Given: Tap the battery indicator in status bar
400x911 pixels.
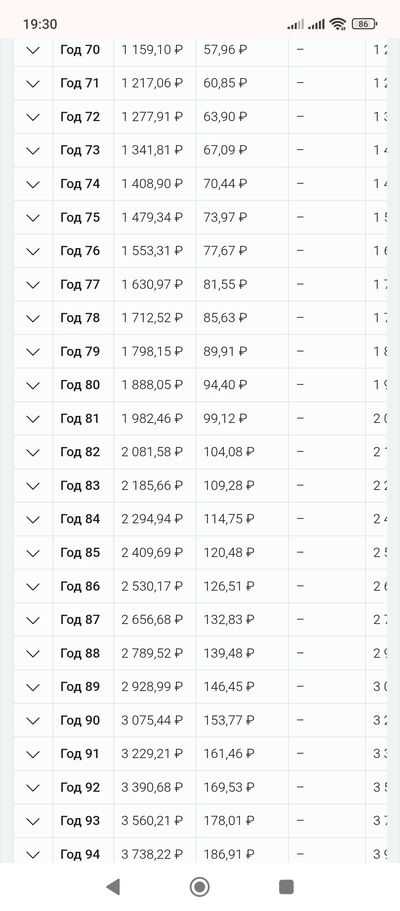Looking at the screenshot, I should pyautogui.click(x=364, y=24).
